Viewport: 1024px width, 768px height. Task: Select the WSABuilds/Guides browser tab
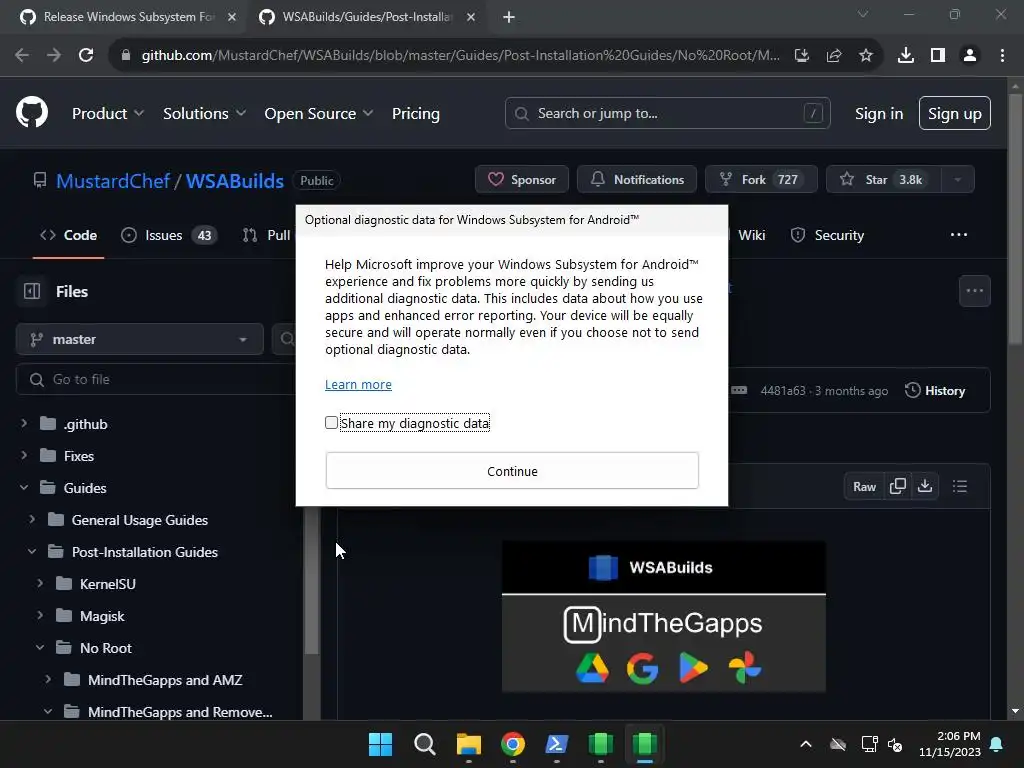click(366, 17)
